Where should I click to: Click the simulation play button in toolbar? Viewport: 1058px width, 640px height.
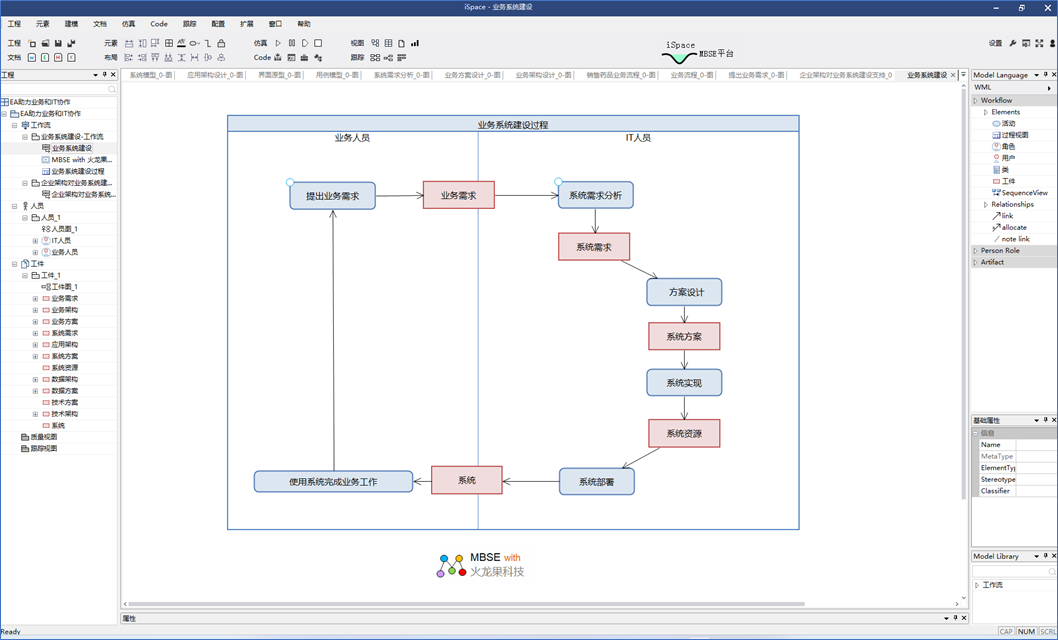tap(278, 44)
